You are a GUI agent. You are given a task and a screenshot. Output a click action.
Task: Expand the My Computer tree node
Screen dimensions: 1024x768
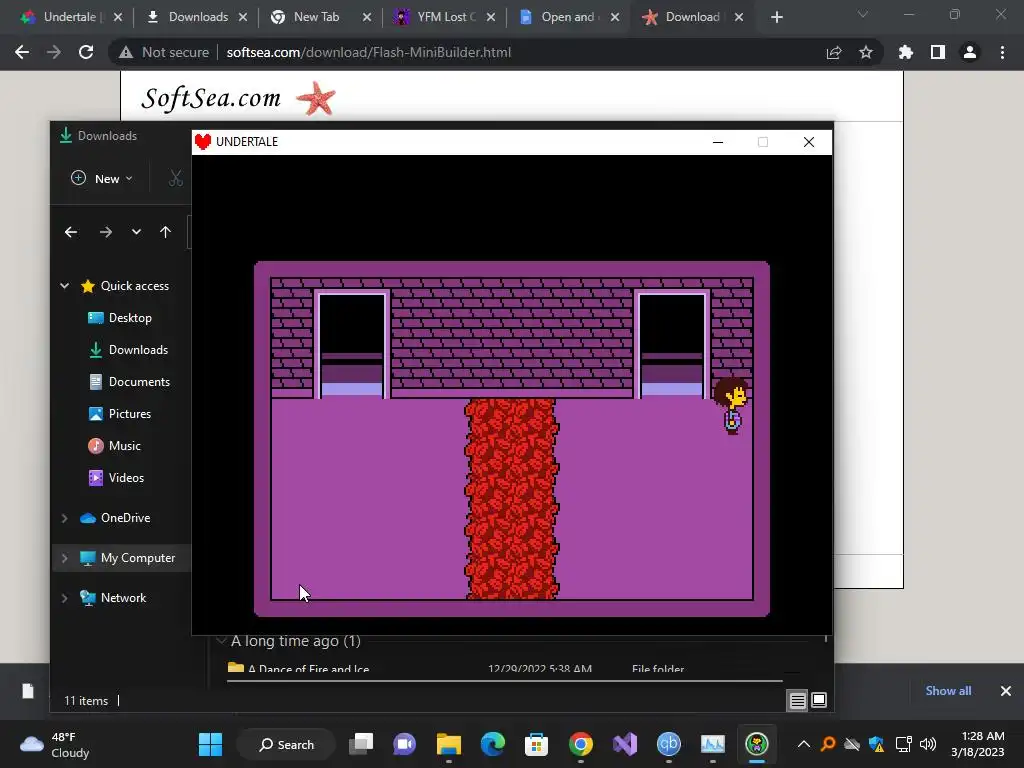65,558
